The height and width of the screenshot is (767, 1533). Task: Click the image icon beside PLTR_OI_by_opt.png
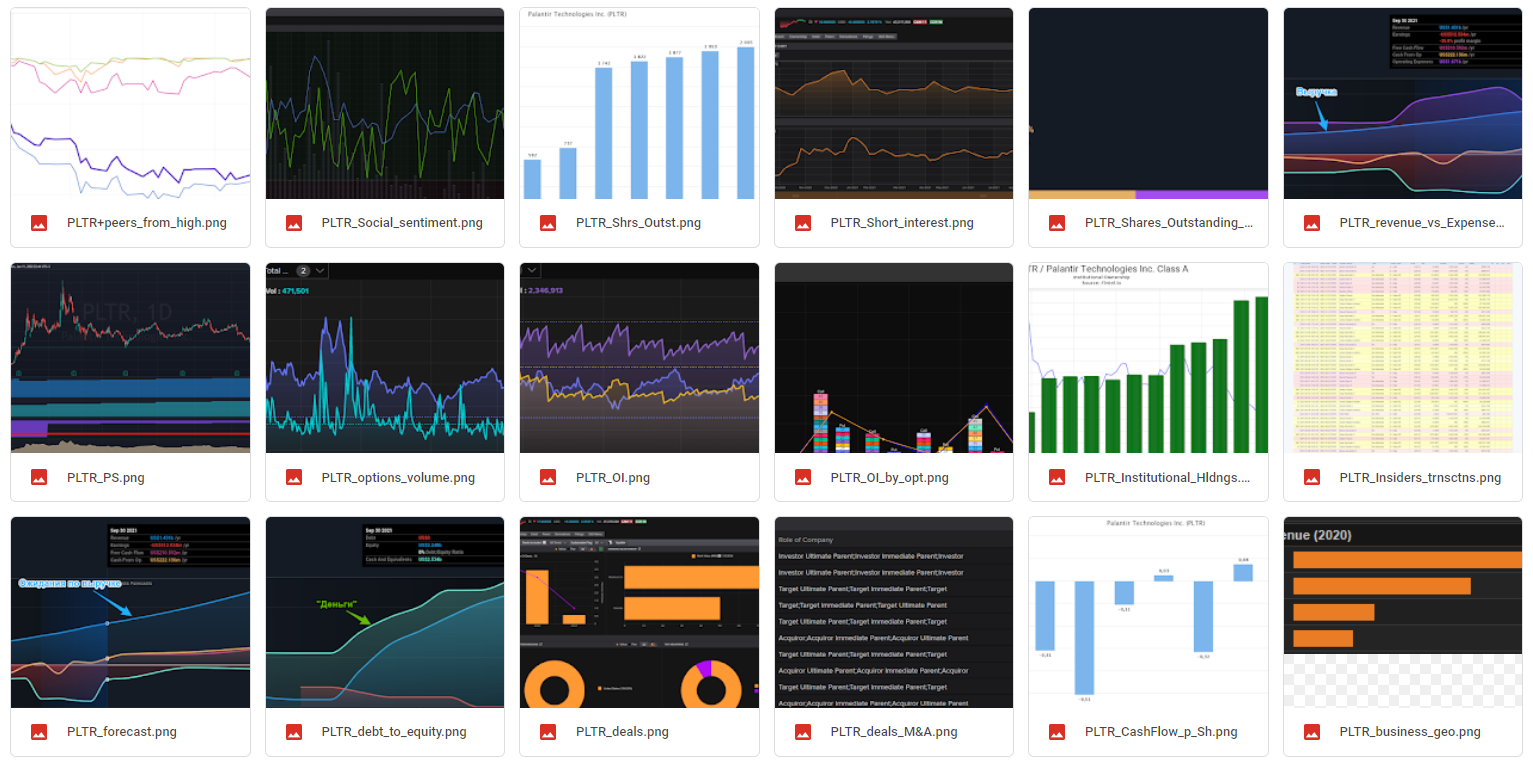click(x=803, y=477)
